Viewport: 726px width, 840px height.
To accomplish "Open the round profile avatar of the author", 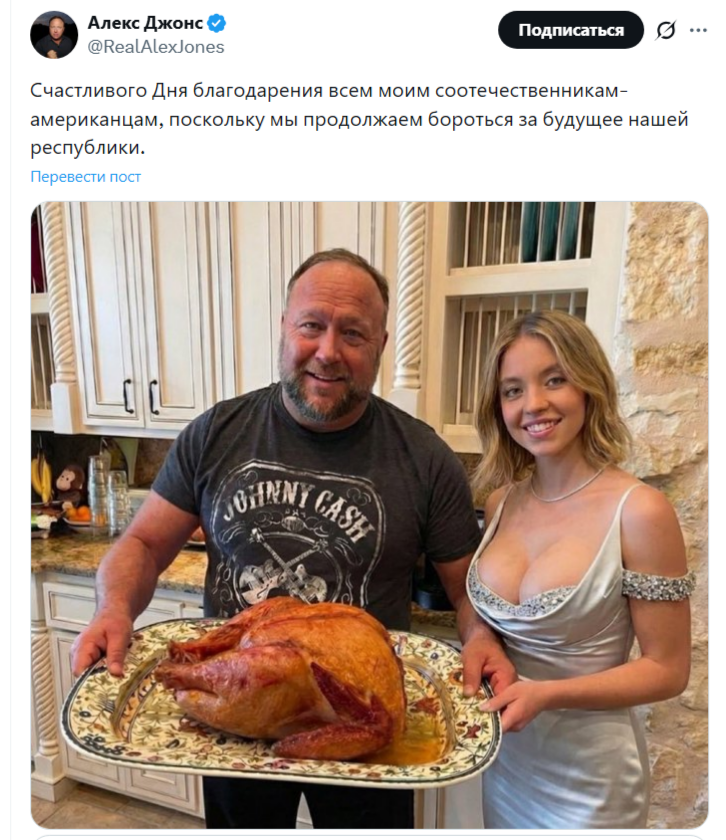I will click(x=54, y=35).
